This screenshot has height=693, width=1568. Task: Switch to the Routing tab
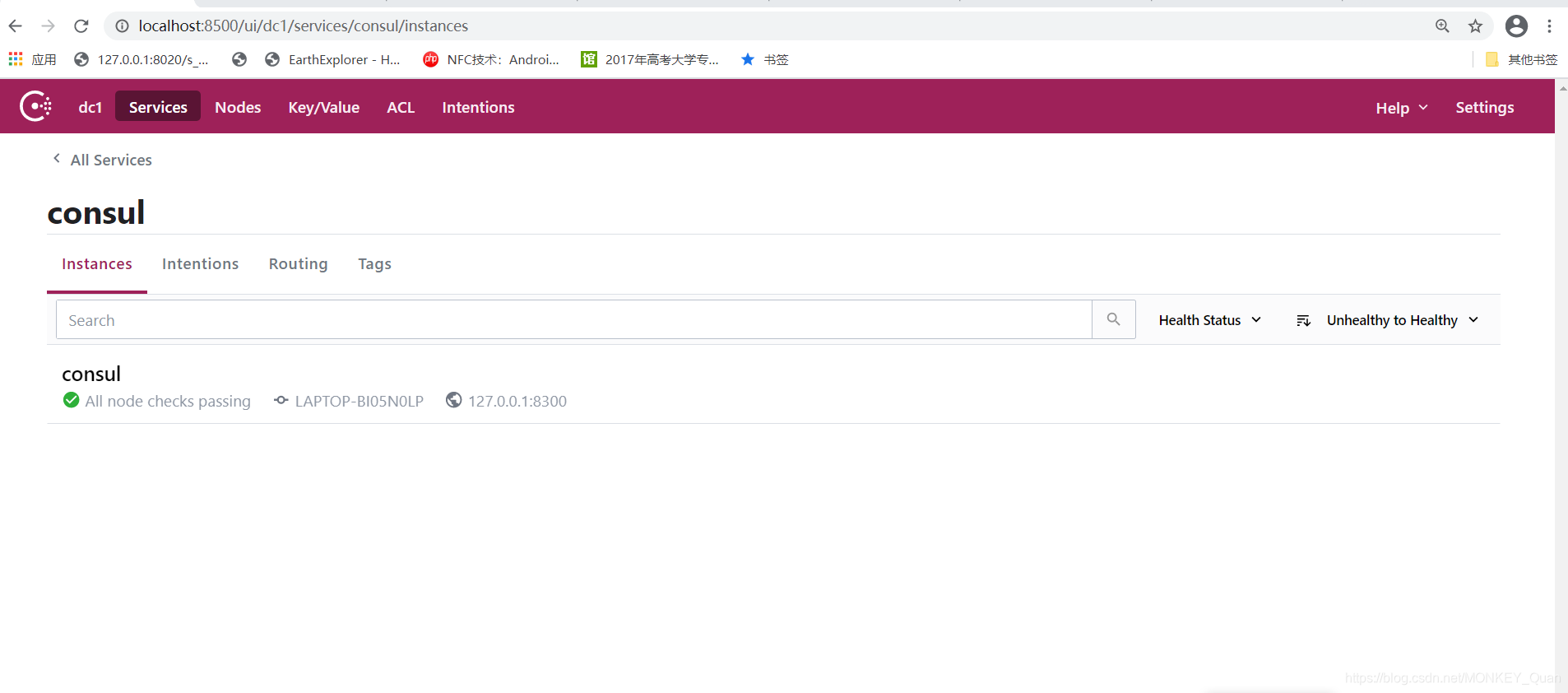299,263
